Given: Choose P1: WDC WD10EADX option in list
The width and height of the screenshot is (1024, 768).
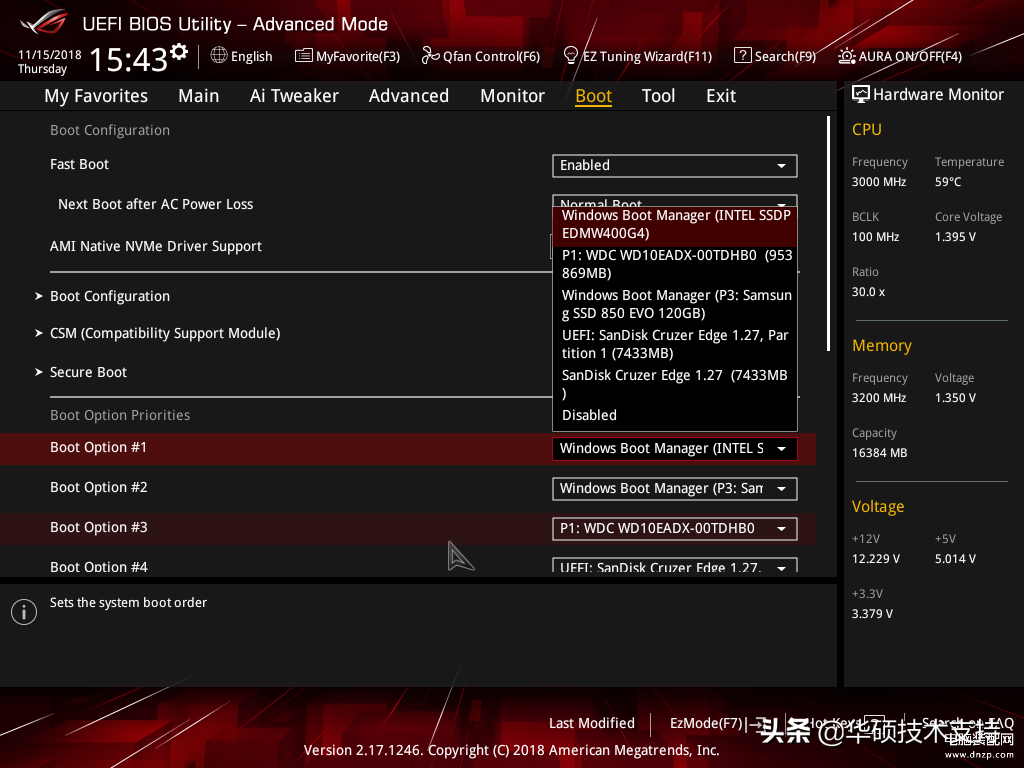Looking at the screenshot, I should pyautogui.click(x=675, y=264).
